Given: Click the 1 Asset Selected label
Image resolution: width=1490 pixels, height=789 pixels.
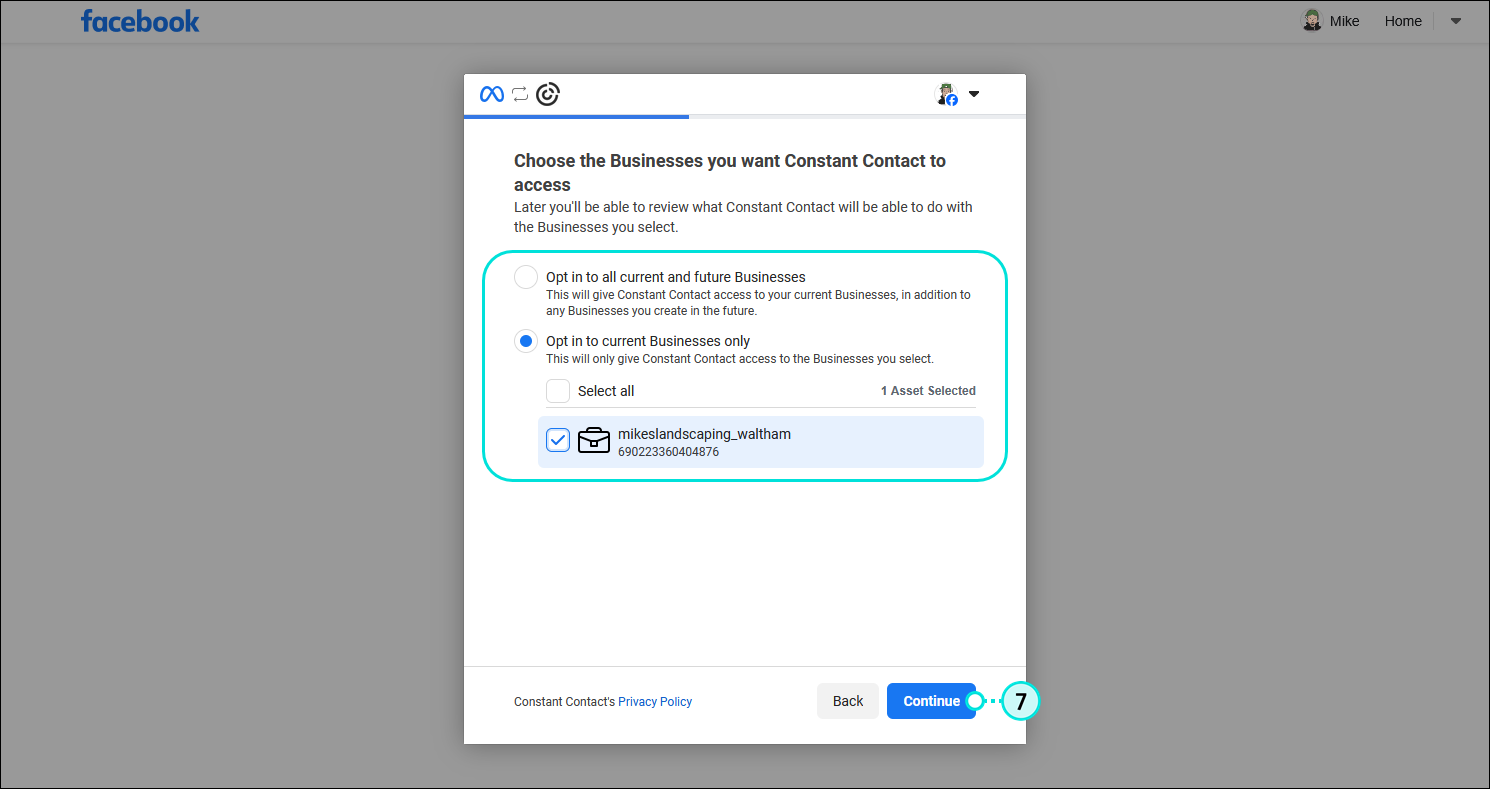Looking at the screenshot, I should (928, 391).
